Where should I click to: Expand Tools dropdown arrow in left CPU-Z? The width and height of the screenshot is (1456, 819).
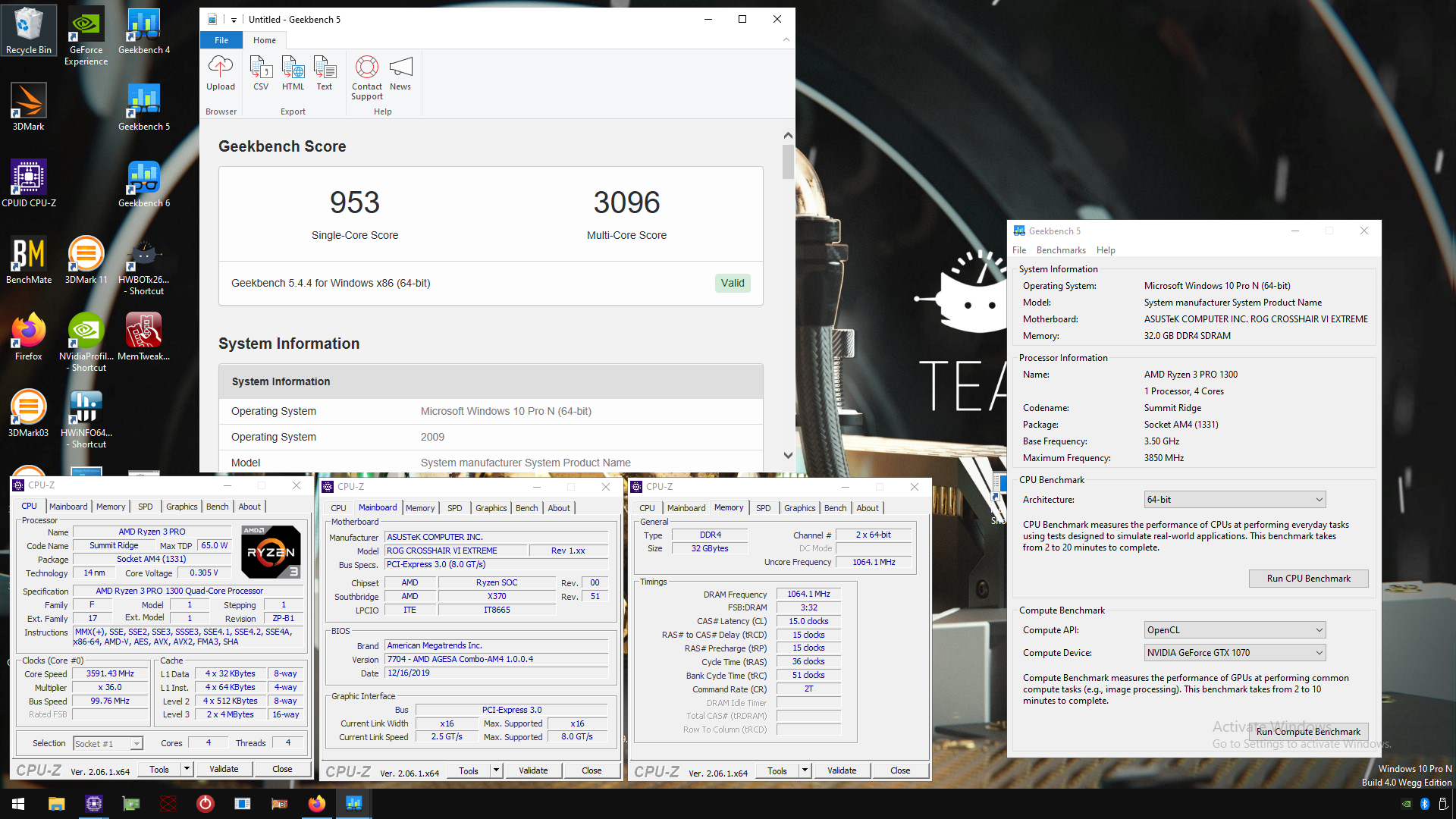(x=187, y=769)
